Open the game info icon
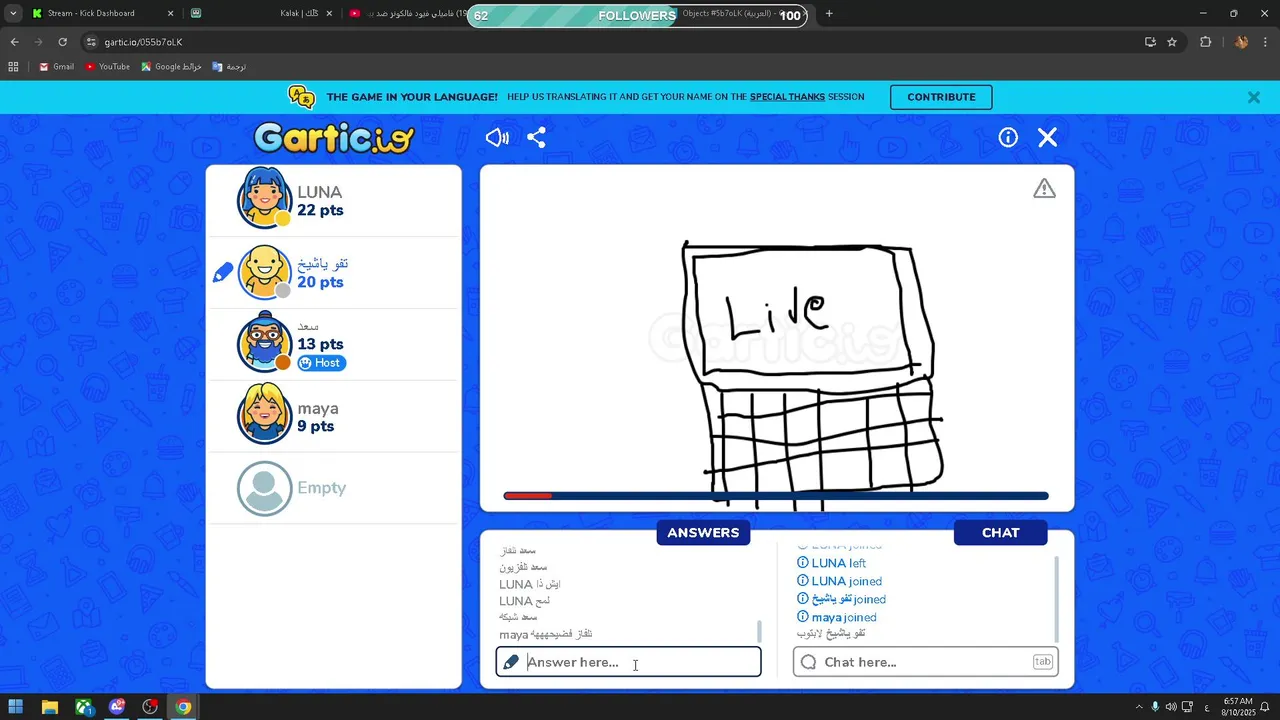The image size is (1280, 720). 1008,138
